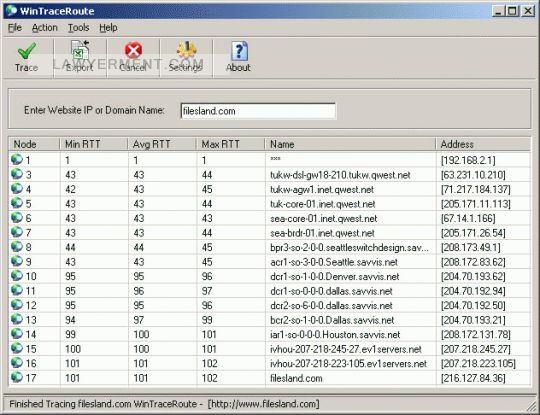Screen dimensions: 540x415
Task: Sort by the Name column header
Action: point(350,144)
